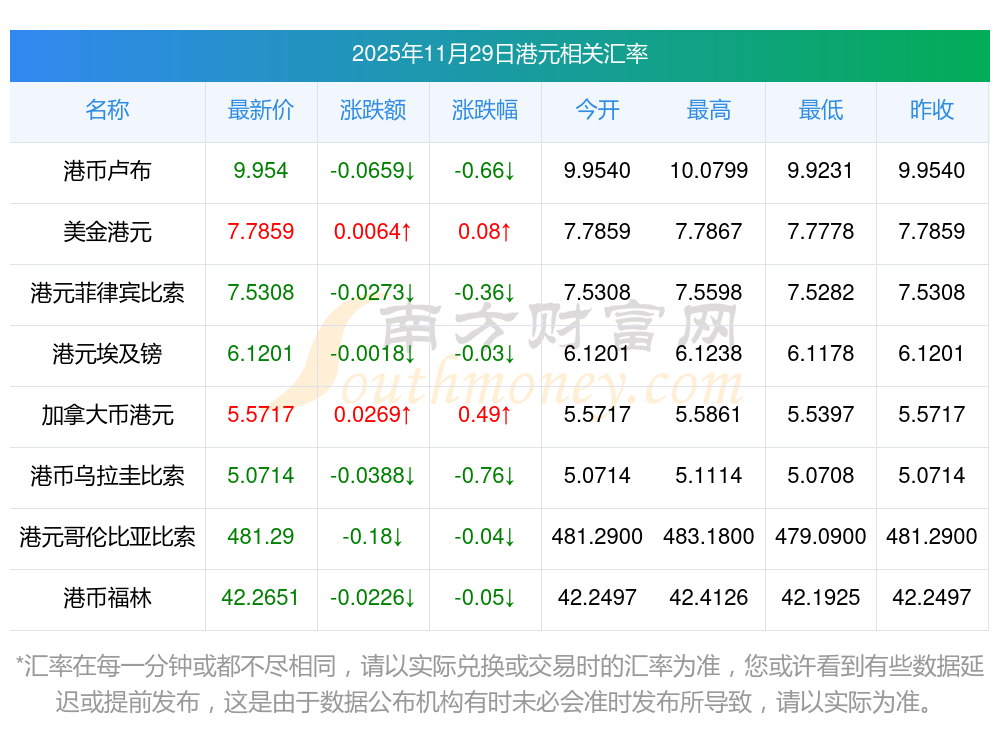Click latest price '481.29'
The height and width of the screenshot is (733, 1000).
(x=260, y=537)
